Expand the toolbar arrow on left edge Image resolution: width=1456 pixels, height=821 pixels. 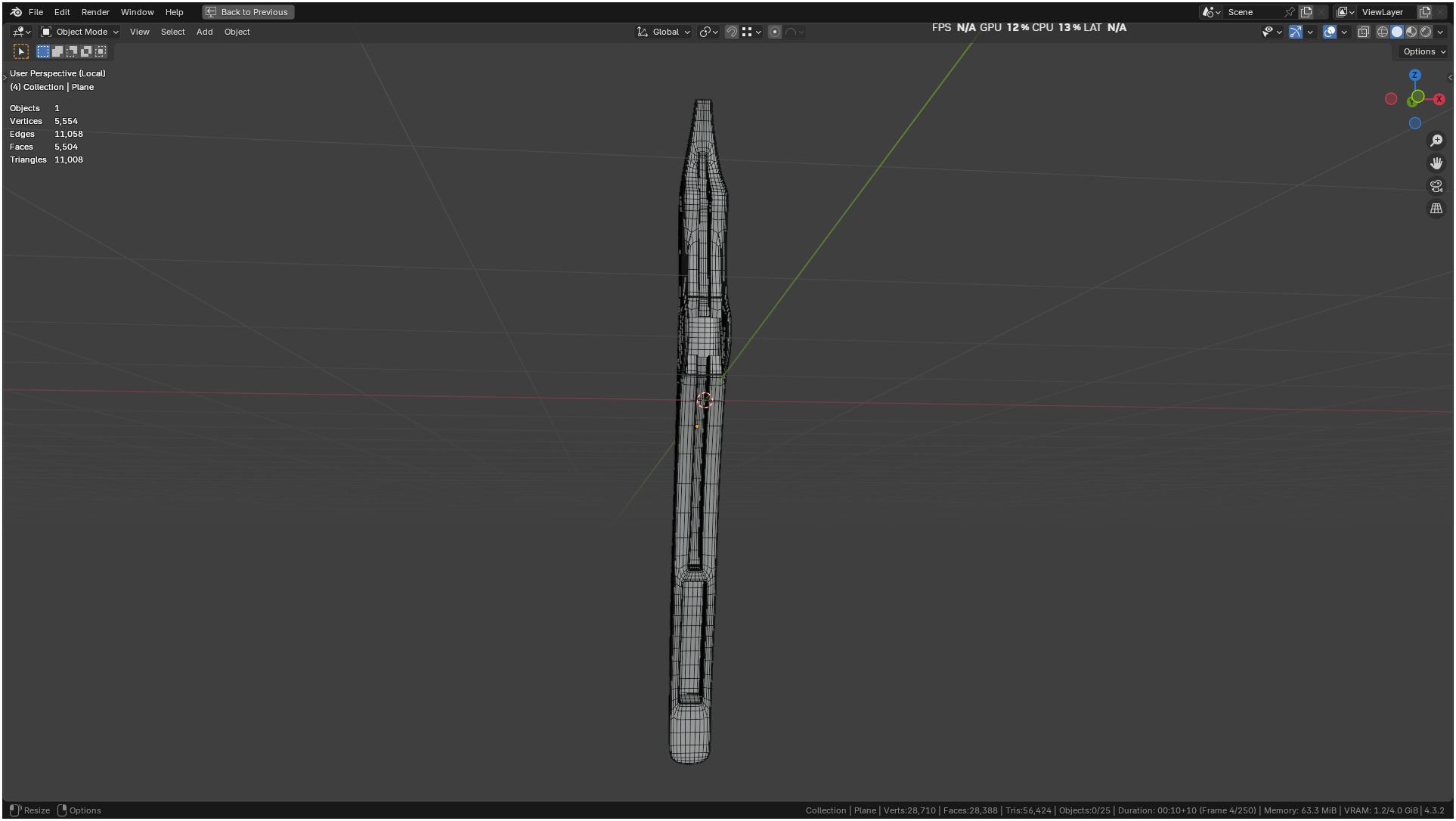pos(5,77)
